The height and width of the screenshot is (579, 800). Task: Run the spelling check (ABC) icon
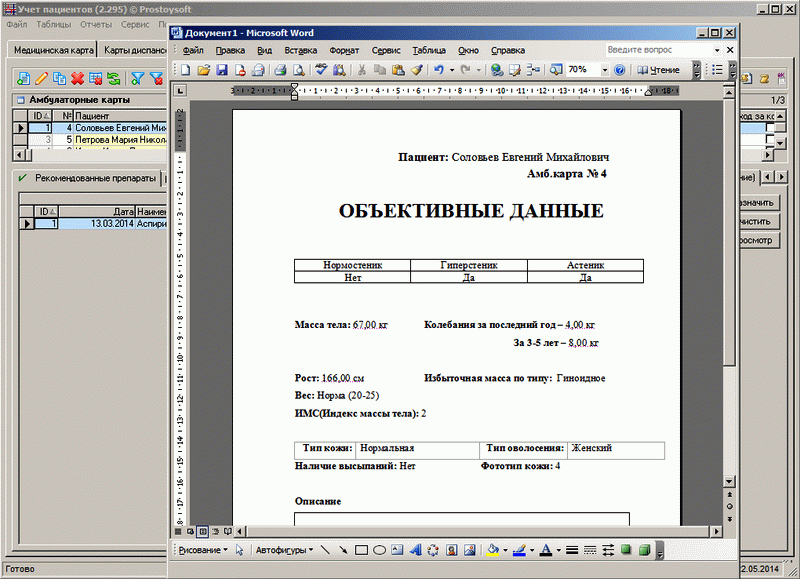click(321, 70)
